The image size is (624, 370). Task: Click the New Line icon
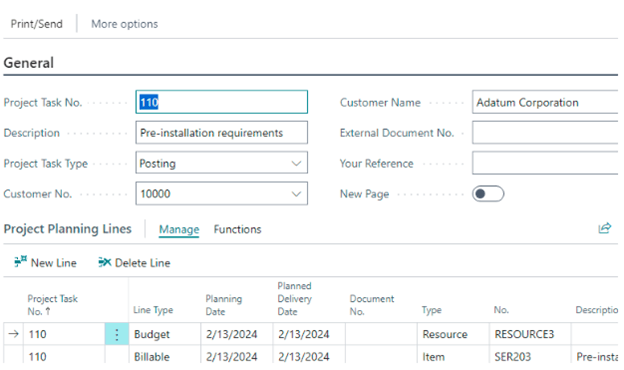(20, 262)
